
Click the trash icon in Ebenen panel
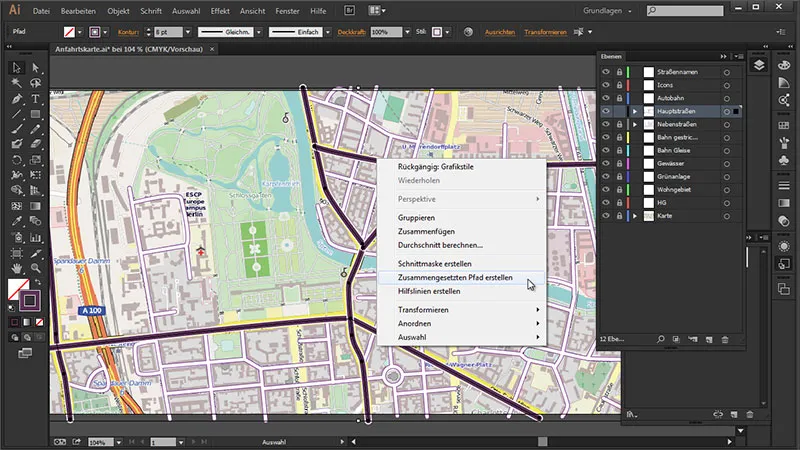(725, 339)
